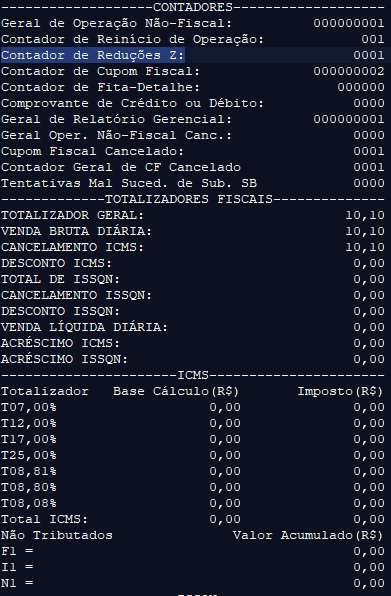Click 'Total ICMS:' label
The width and height of the screenshot is (391, 596).
pyautogui.click(x=44, y=519)
